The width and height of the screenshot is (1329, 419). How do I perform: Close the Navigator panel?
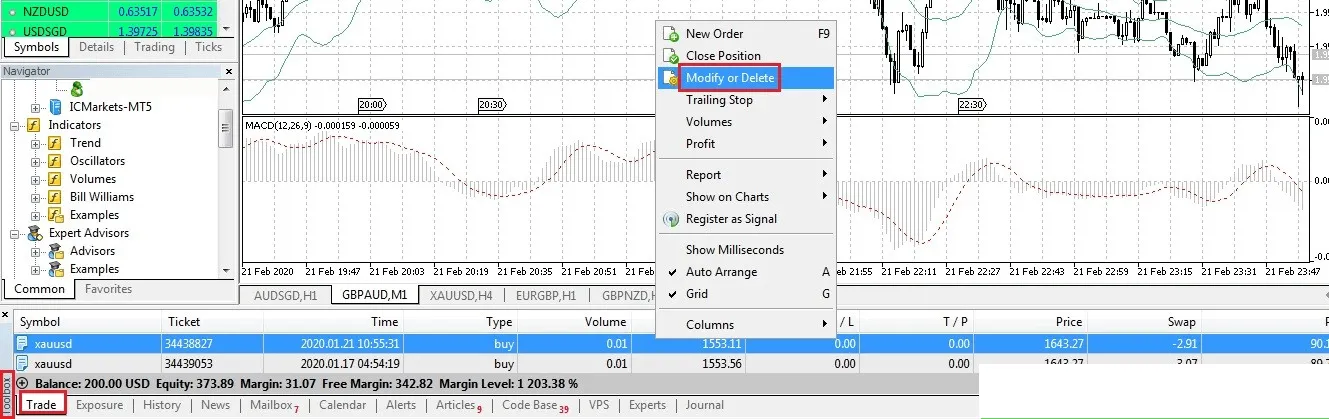[x=228, y=72]
